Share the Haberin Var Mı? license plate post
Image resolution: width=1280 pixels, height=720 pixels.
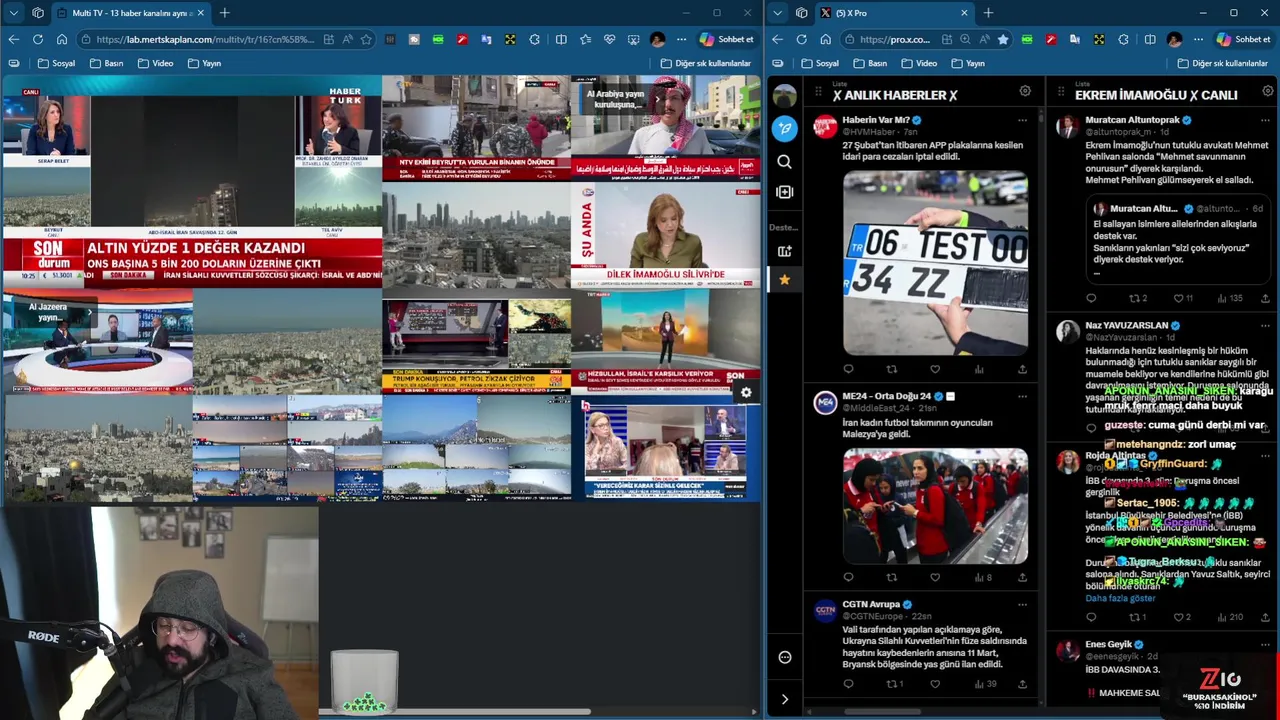click(1022, 369)
